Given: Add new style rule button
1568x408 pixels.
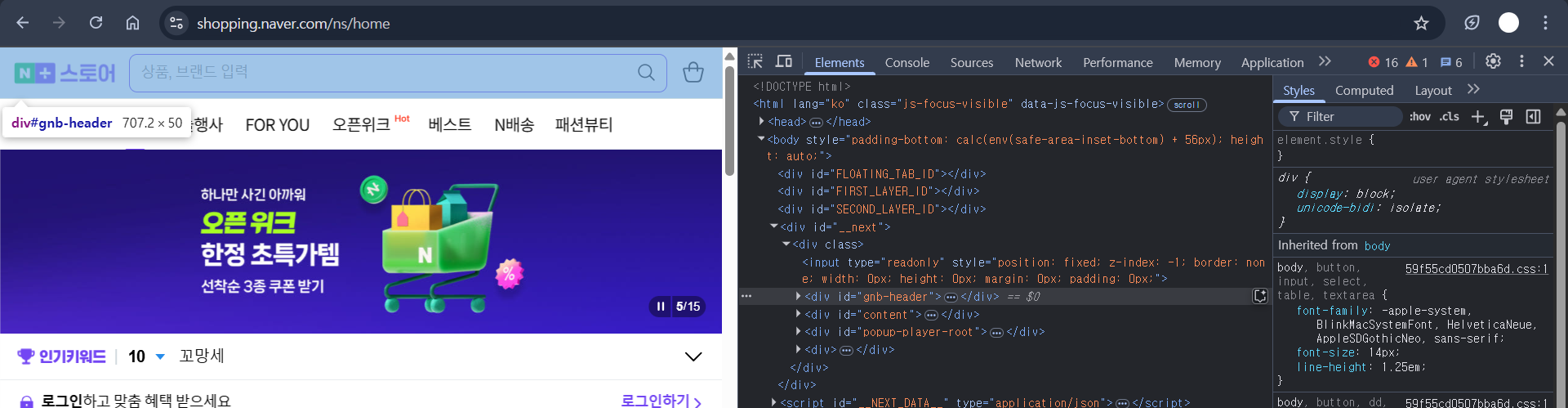Looking at the screenshot, I should 1479,117.
